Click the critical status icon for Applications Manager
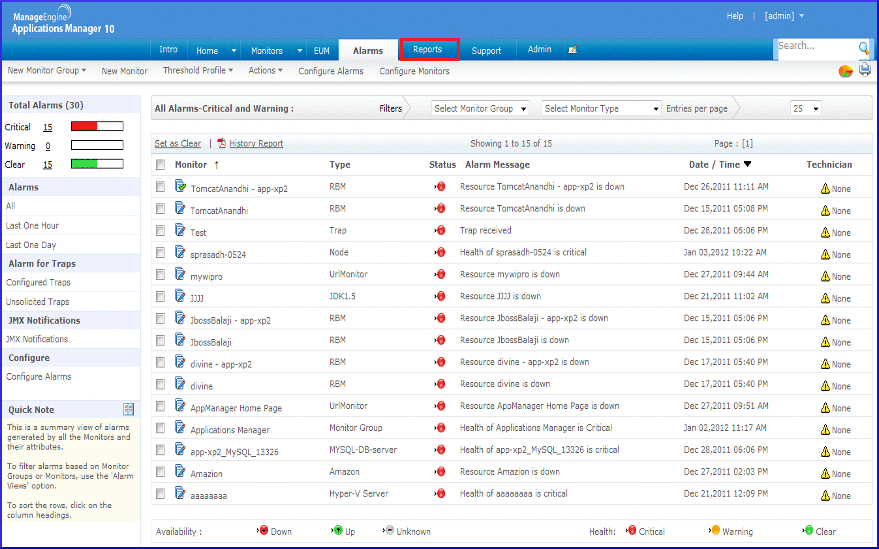This screenshot has width=879, height=549. [x=440, y=428]
